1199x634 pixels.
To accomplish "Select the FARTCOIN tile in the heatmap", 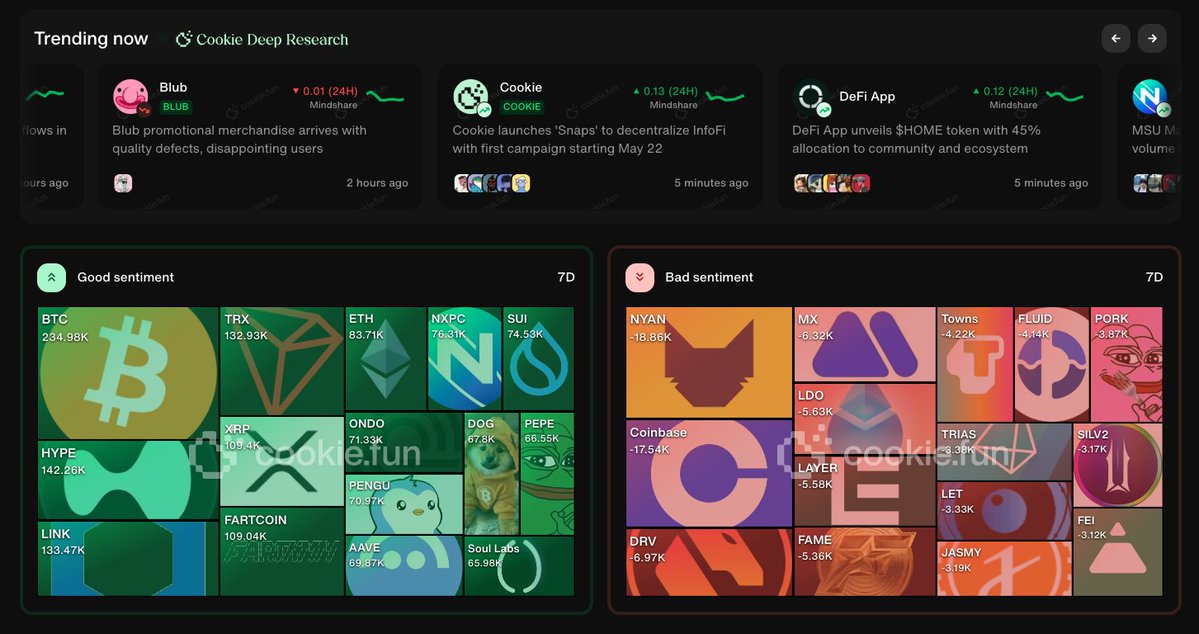I will [281, 551].
